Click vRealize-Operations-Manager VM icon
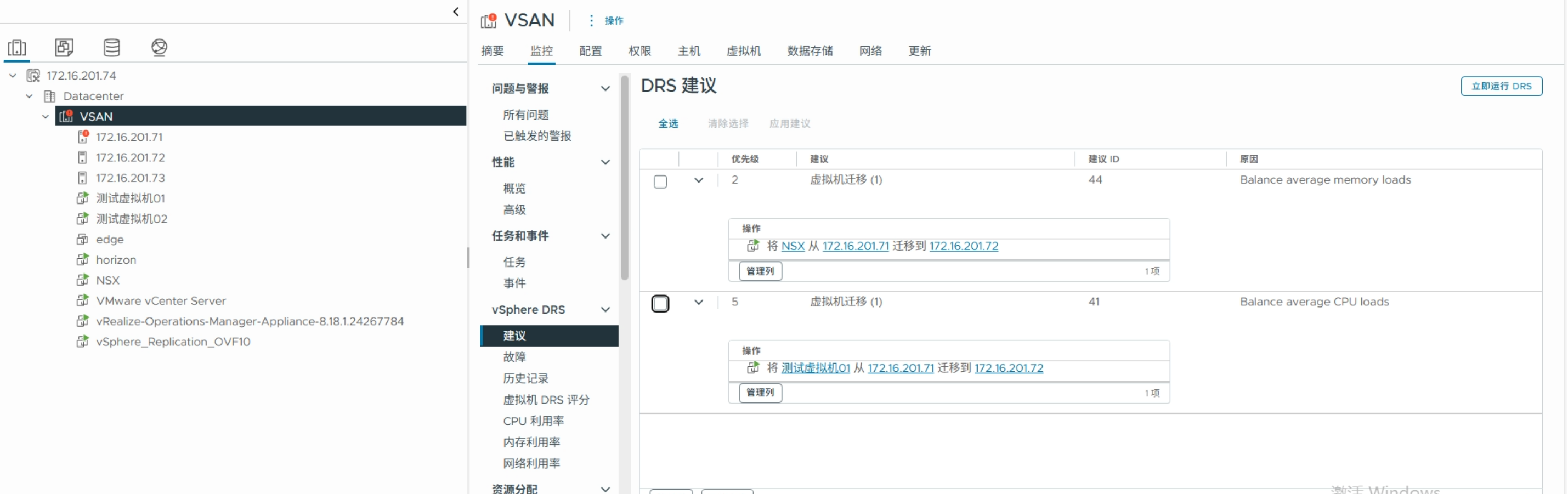The height and width of the screenshot is (494, 1568). (x=83, y=321)
